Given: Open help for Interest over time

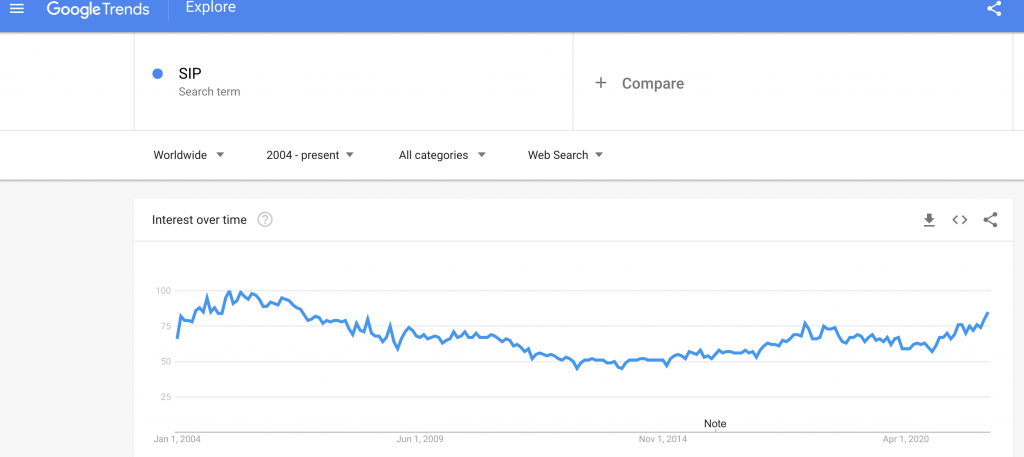Looking at the screenshot, I should [265, 220].
